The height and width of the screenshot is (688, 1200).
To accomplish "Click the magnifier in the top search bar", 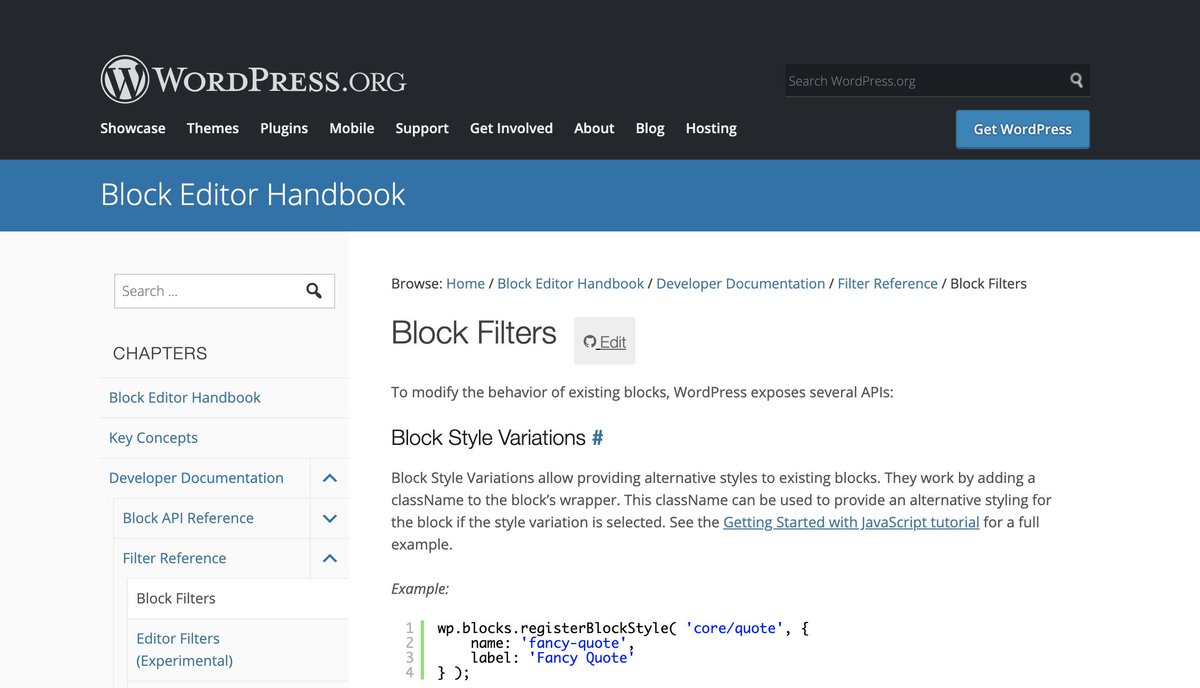I will [x=1075, y=80].
